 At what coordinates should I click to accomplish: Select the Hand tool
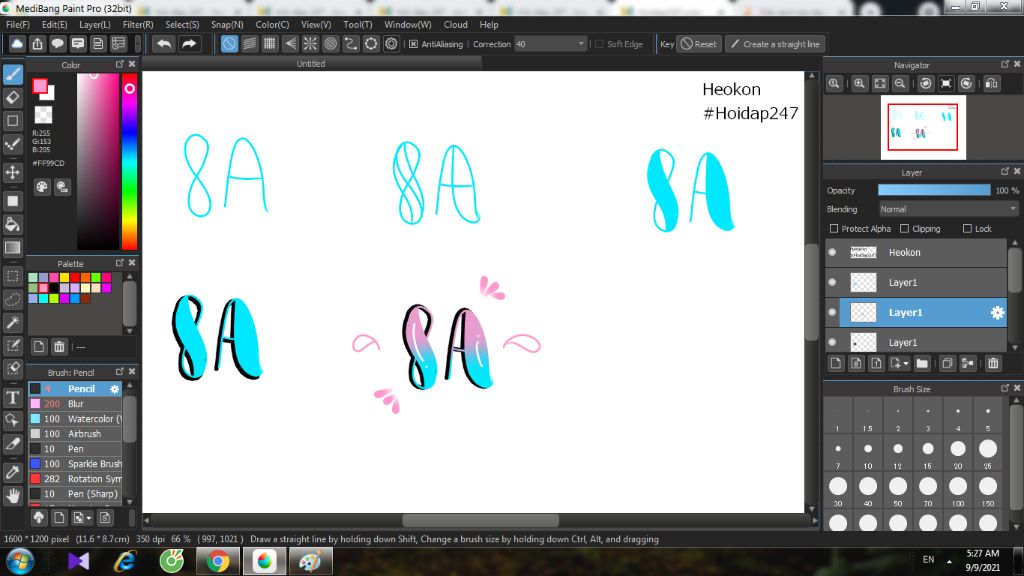point(12,496)
